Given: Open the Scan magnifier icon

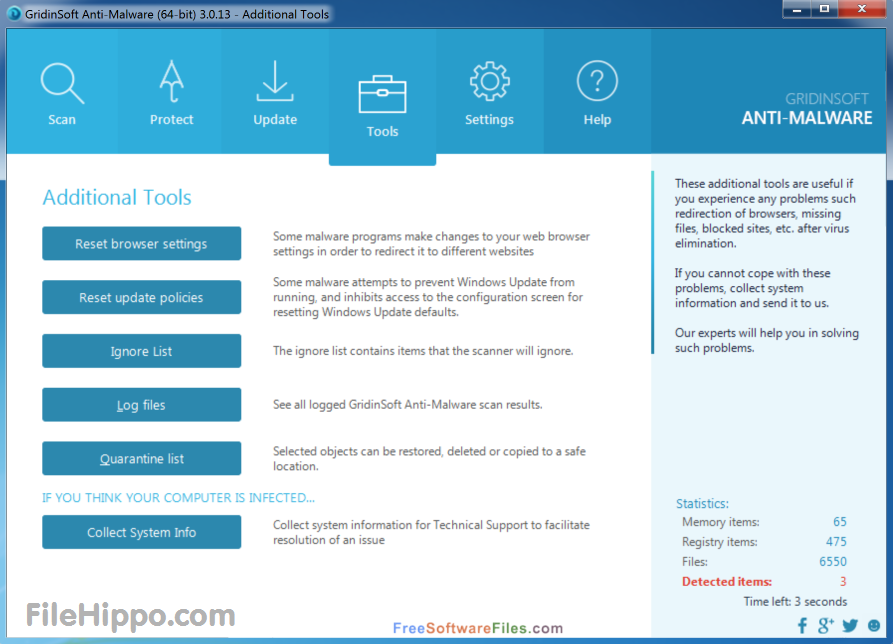Looking at the screenshot, I should tap(62, 83).
